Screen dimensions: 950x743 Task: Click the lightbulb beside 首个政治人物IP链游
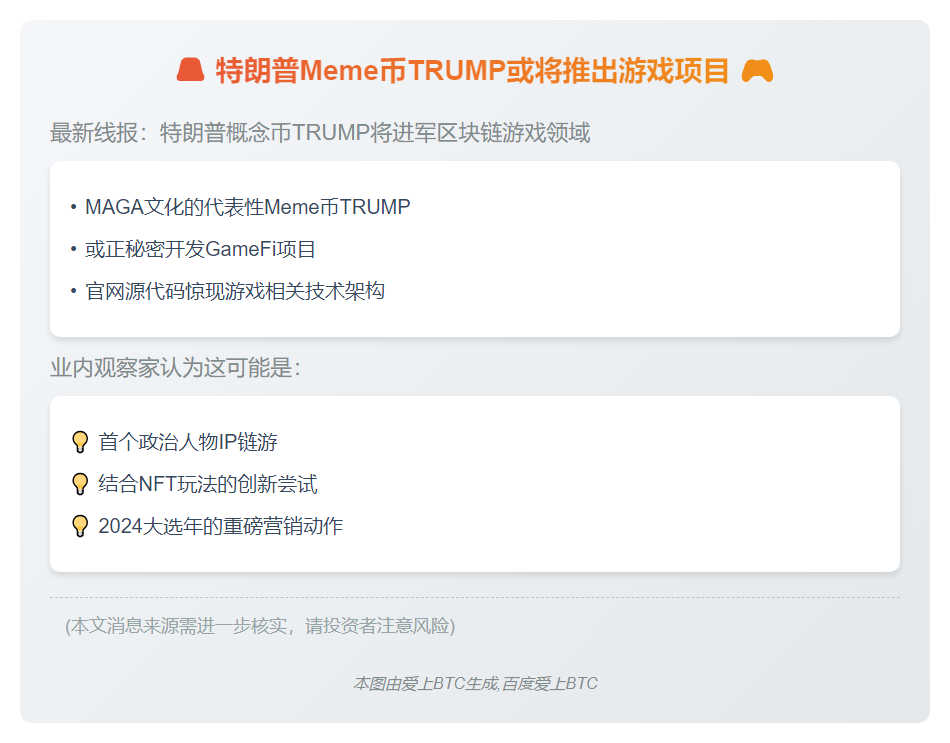[80, 442]
